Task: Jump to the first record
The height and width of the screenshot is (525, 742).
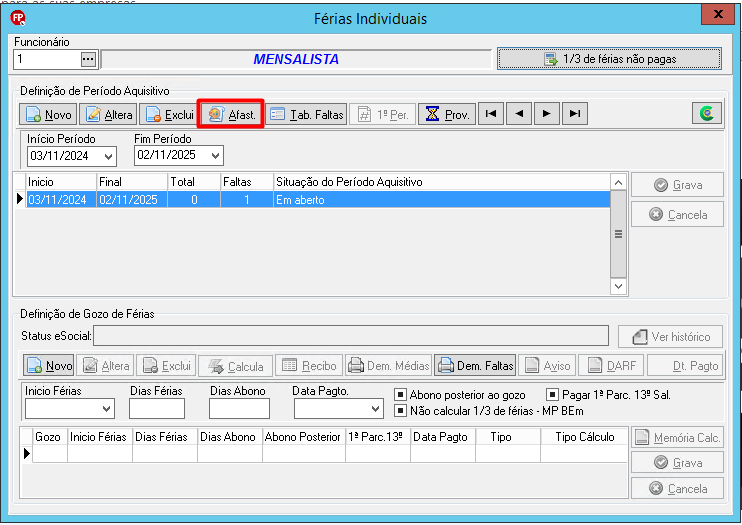Action: coord(491,114)
